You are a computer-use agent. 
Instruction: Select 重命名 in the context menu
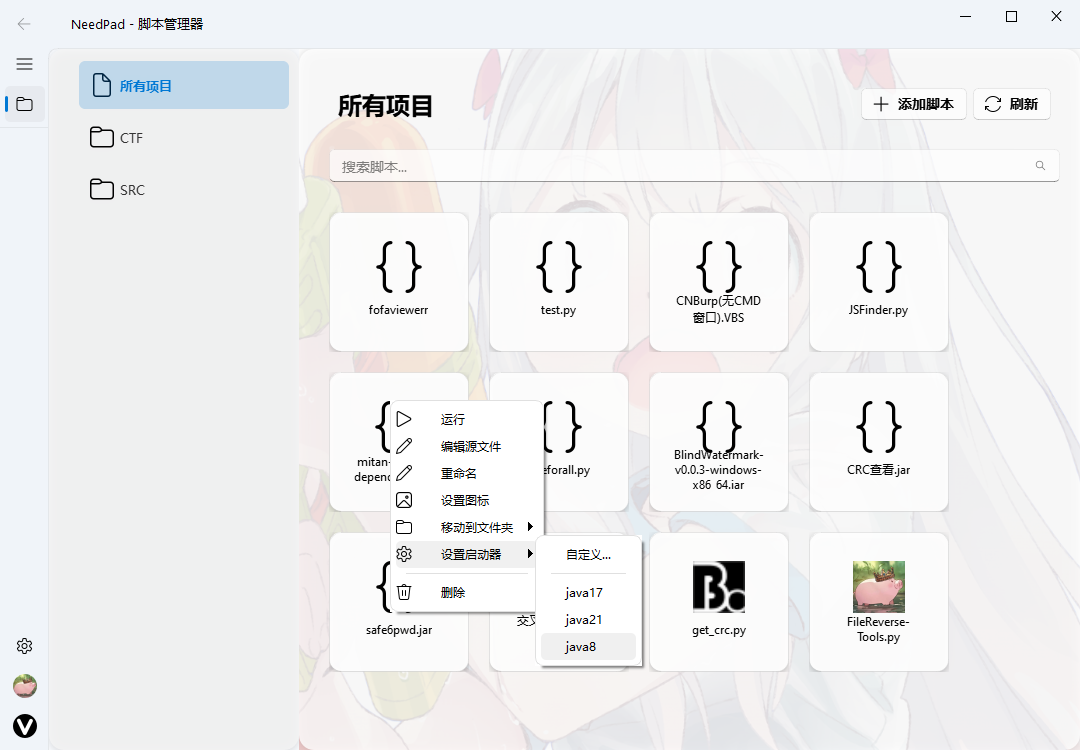(459, 473)
